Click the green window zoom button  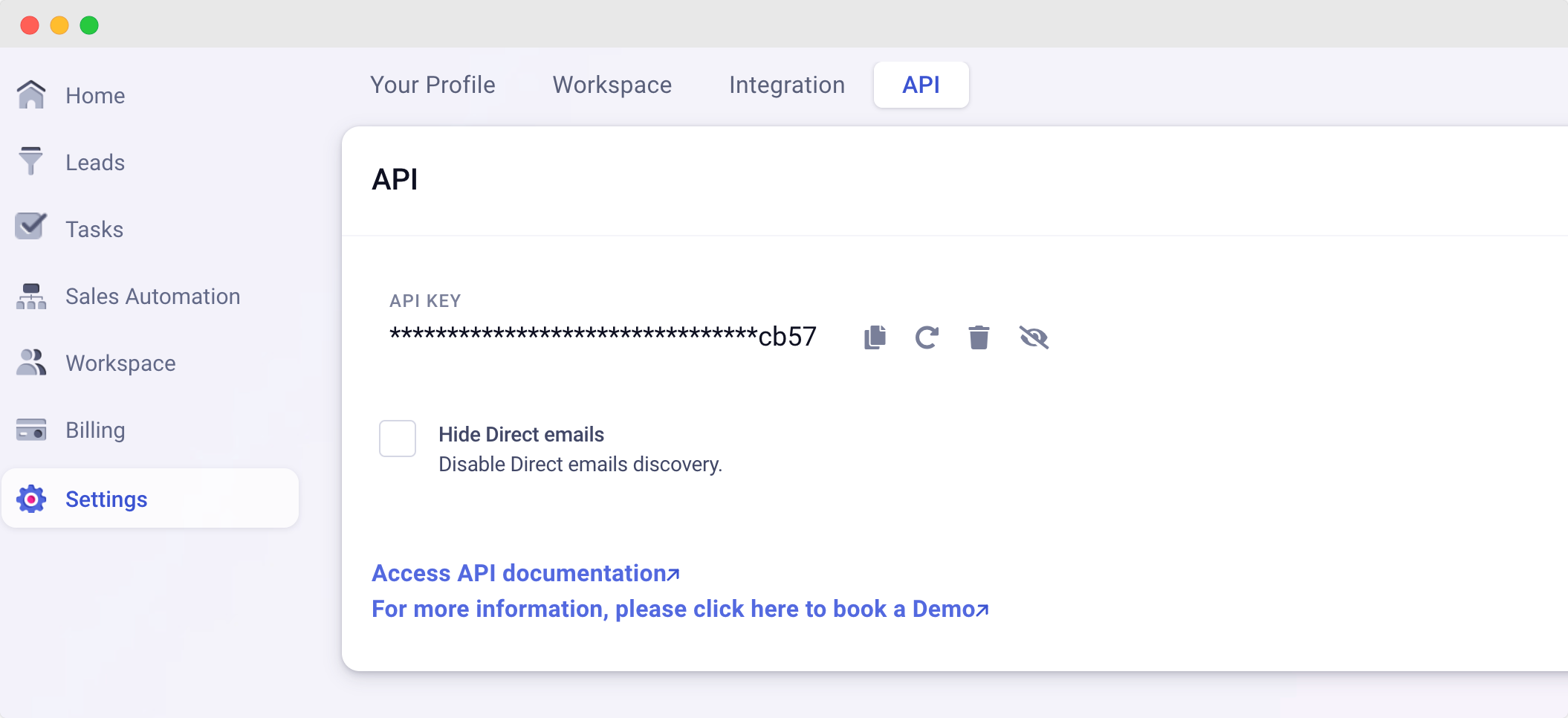point(89,25)
